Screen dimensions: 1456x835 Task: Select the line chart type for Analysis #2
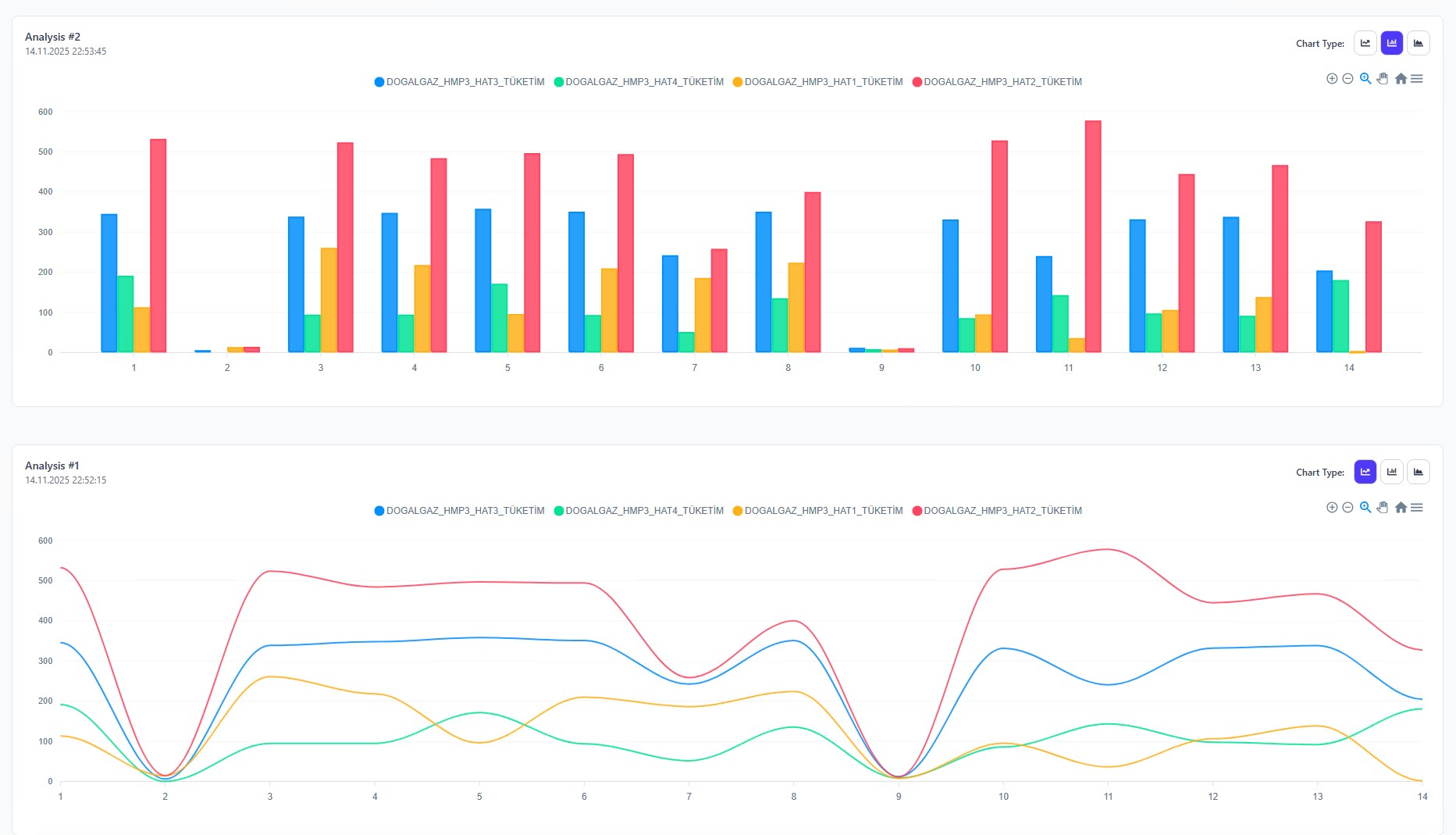point(1365,43)
